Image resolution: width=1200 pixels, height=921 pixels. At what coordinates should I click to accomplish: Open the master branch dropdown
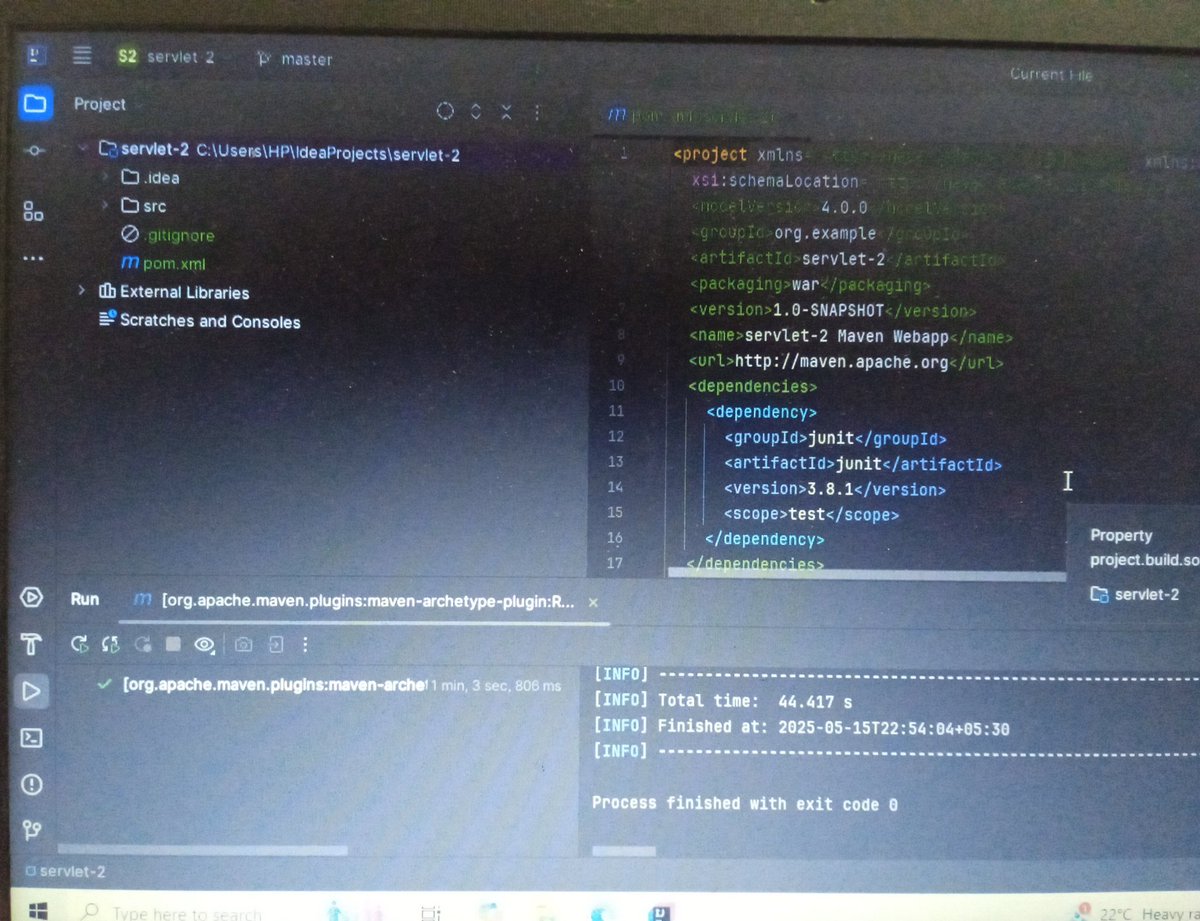tap(294, 59)
